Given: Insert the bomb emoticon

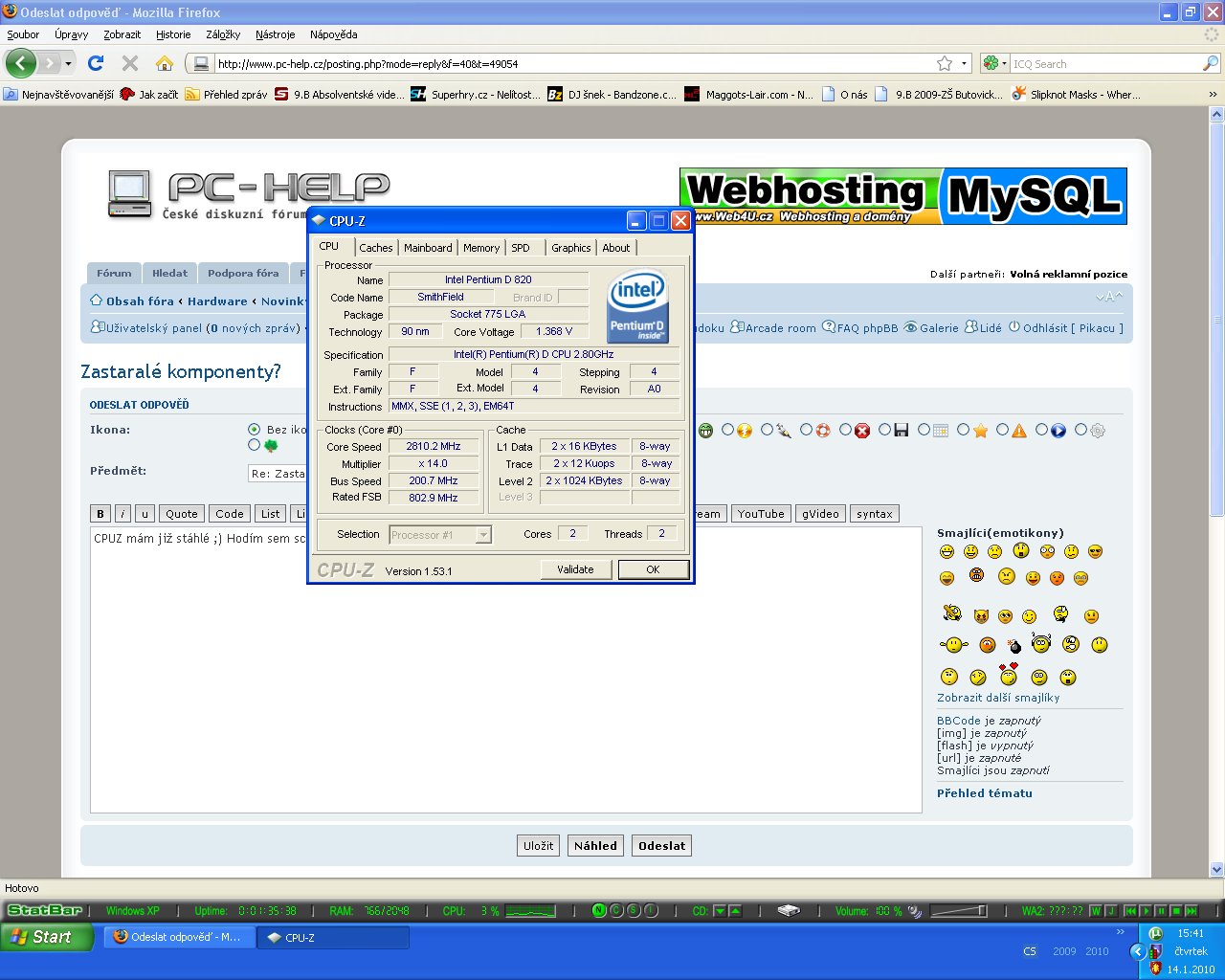Looking at the screenshot, I should [x=1014, y=646].
